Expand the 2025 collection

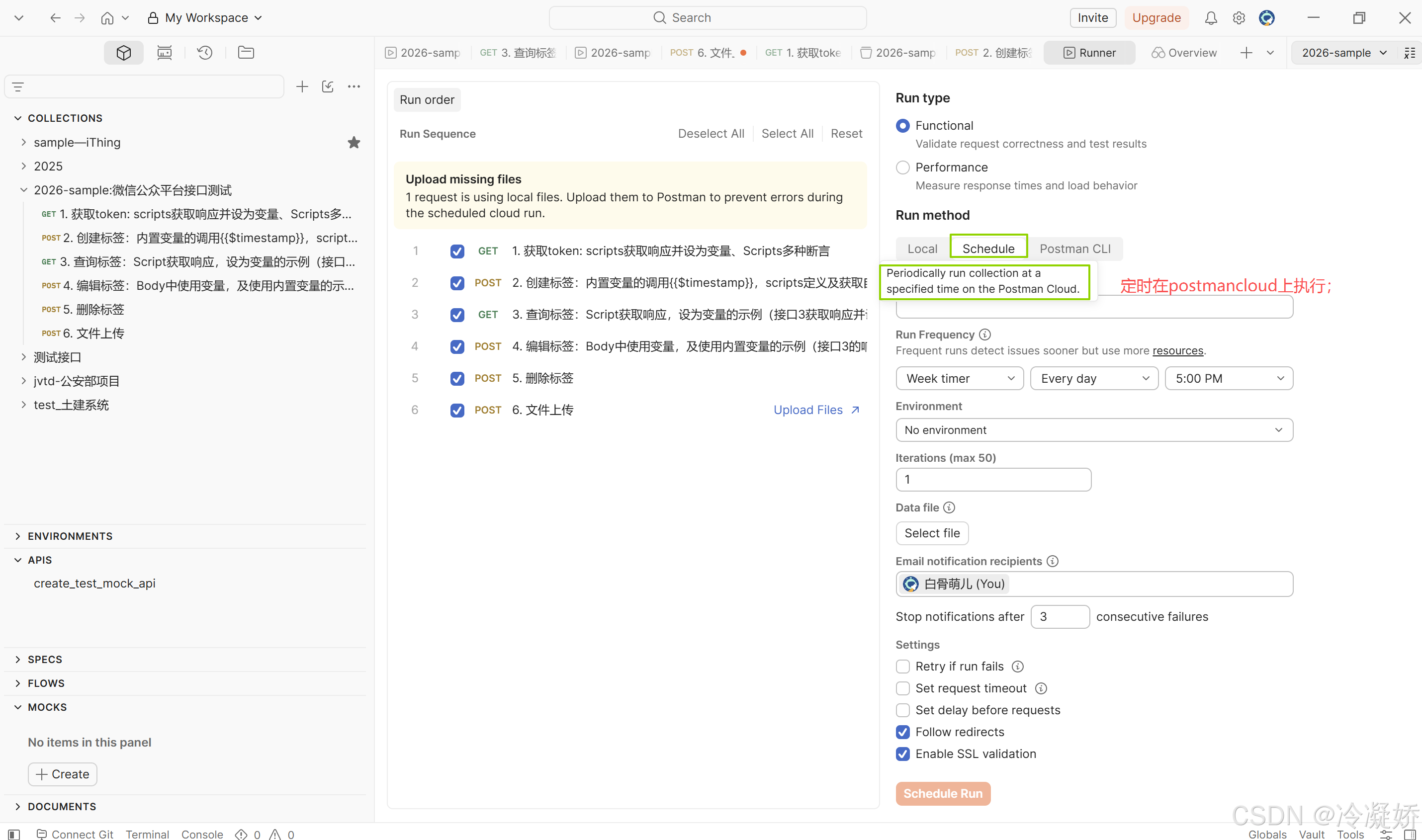pos(23,167)
